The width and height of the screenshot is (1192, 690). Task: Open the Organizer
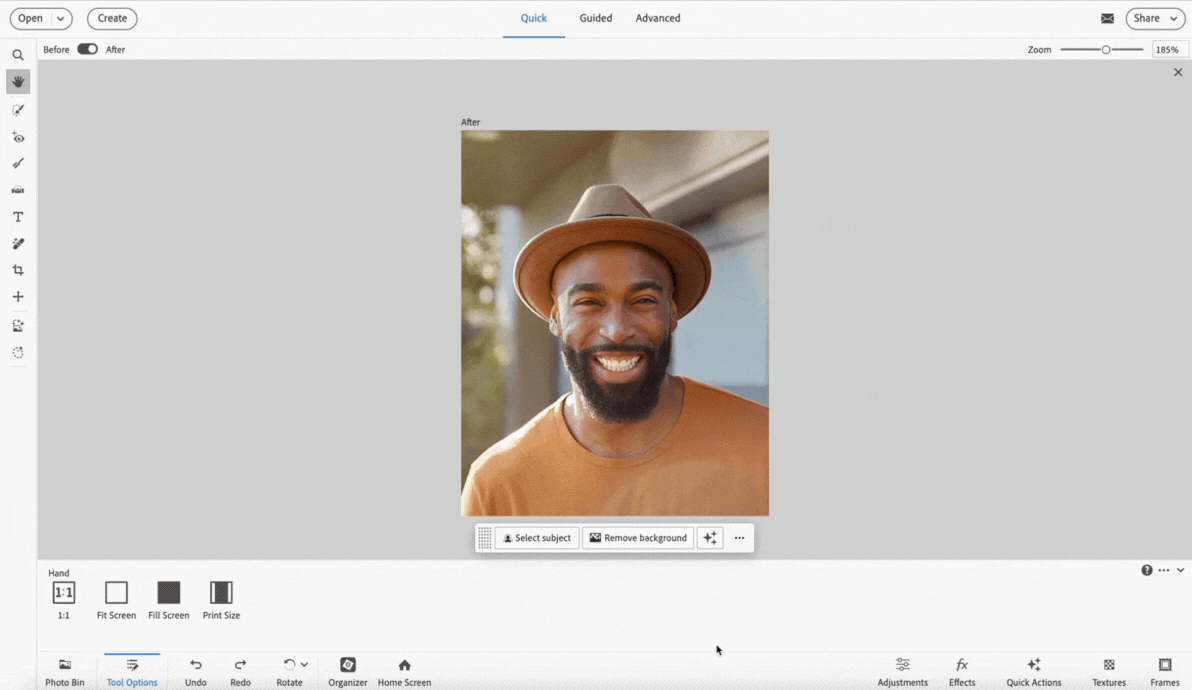348,671
